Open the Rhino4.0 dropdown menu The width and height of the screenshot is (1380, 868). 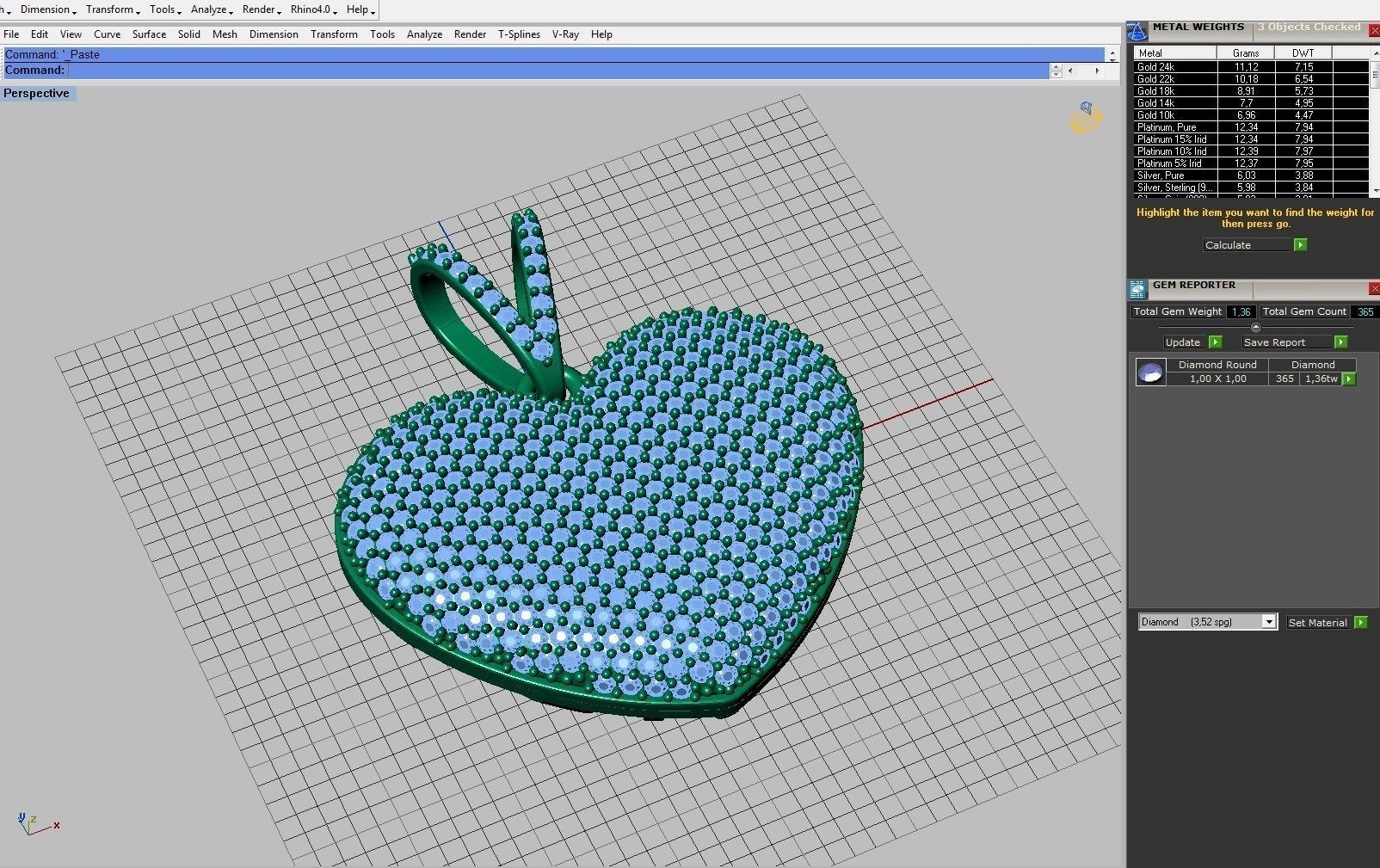click(x=313, y=9)
